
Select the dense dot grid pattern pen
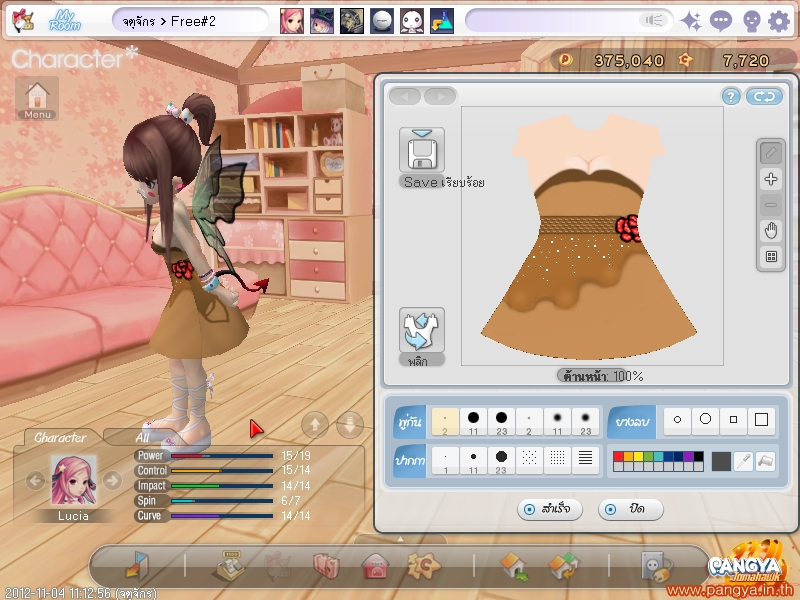pos(558,461)
